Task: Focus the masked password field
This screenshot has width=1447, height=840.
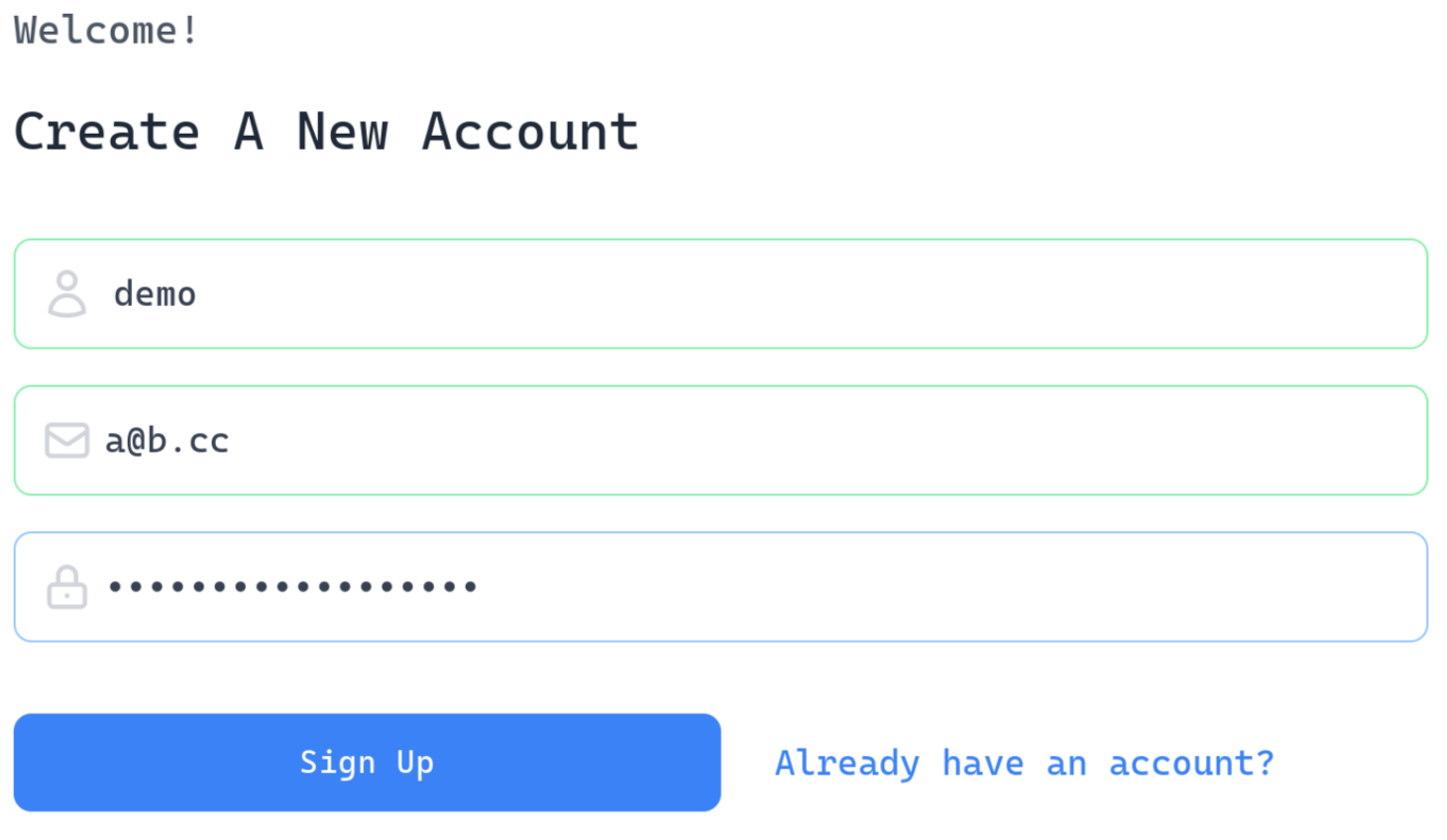Action: tap(721, 586)
